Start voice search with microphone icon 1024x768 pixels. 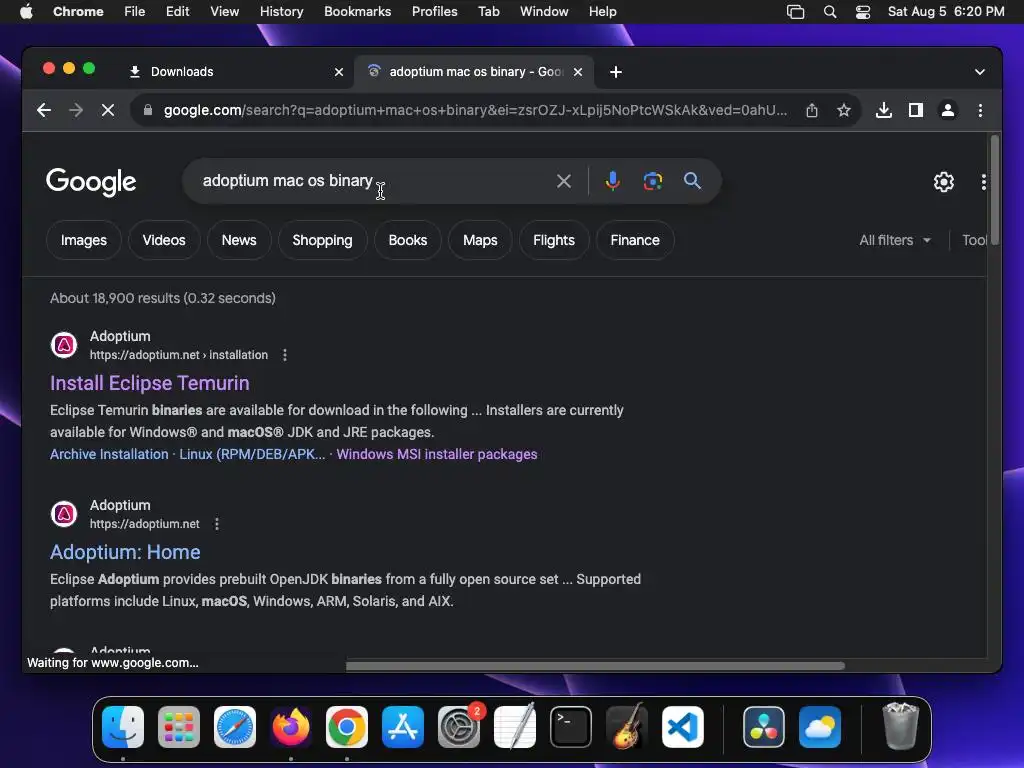613,181
